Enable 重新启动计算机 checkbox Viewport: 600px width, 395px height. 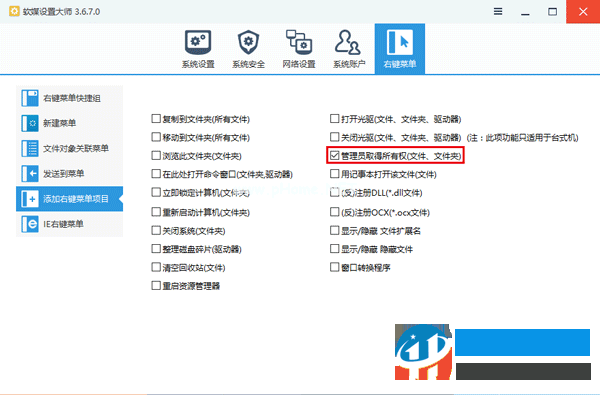click(x=156, y=212)
